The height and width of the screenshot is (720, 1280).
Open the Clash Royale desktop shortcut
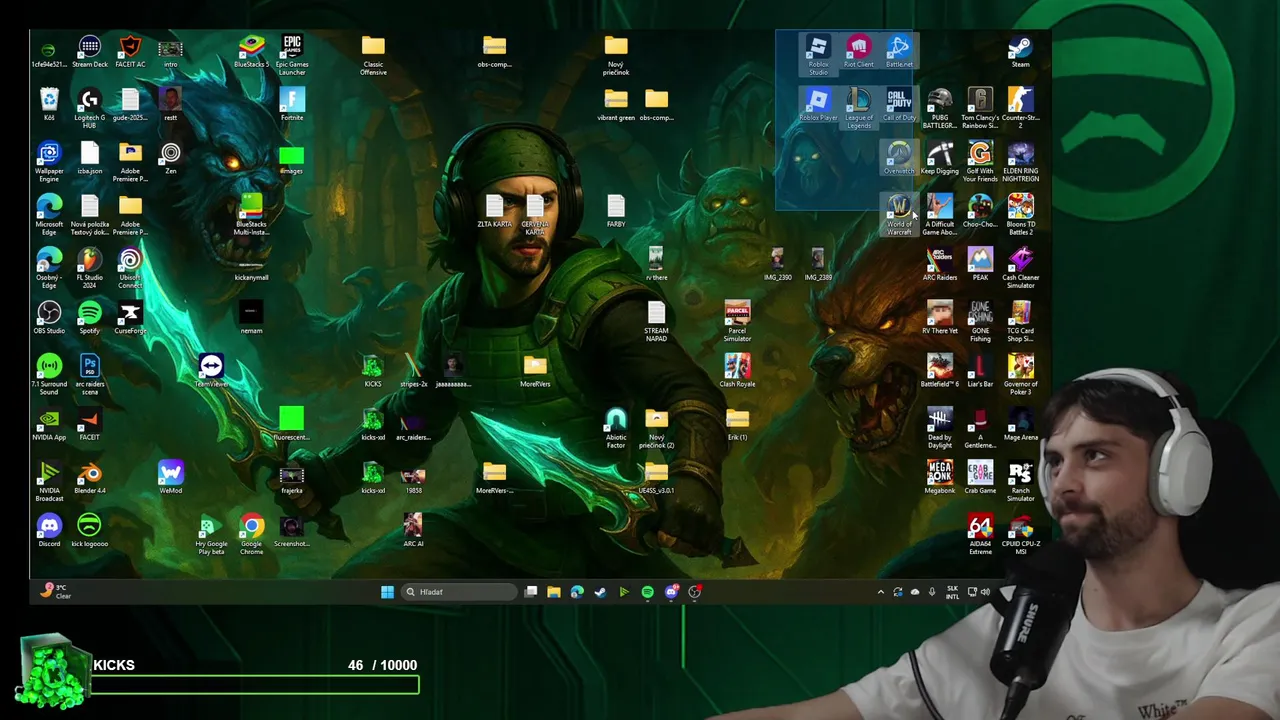pos(737,371)
